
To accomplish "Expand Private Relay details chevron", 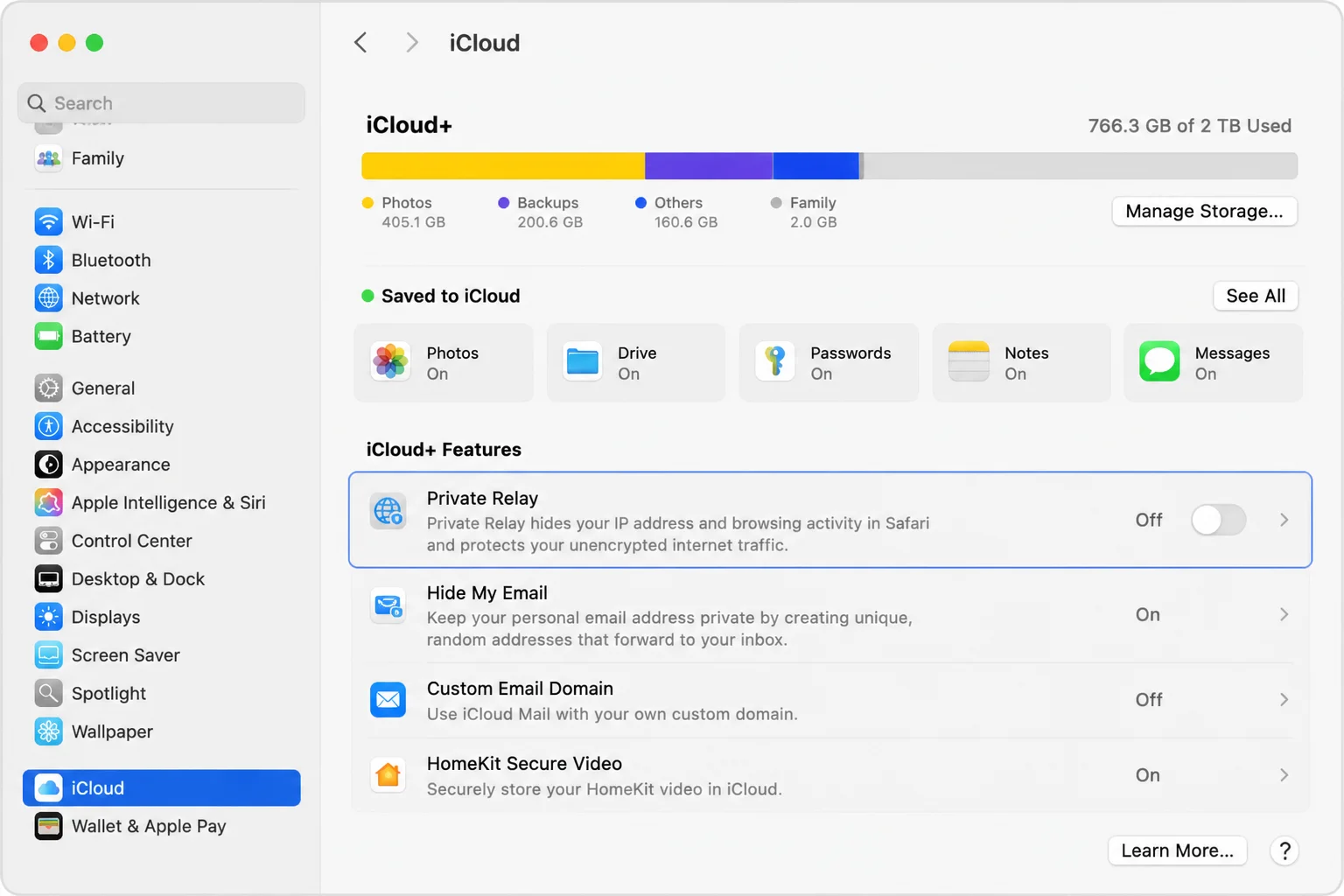I will pos(1284,520).
